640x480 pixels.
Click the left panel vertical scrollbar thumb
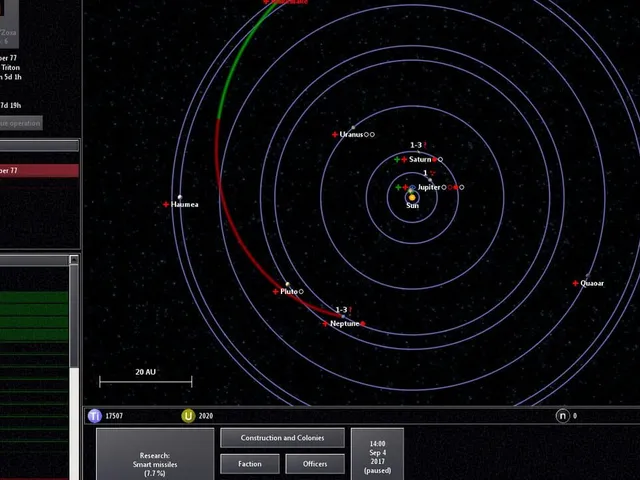(x=74, y=316)
